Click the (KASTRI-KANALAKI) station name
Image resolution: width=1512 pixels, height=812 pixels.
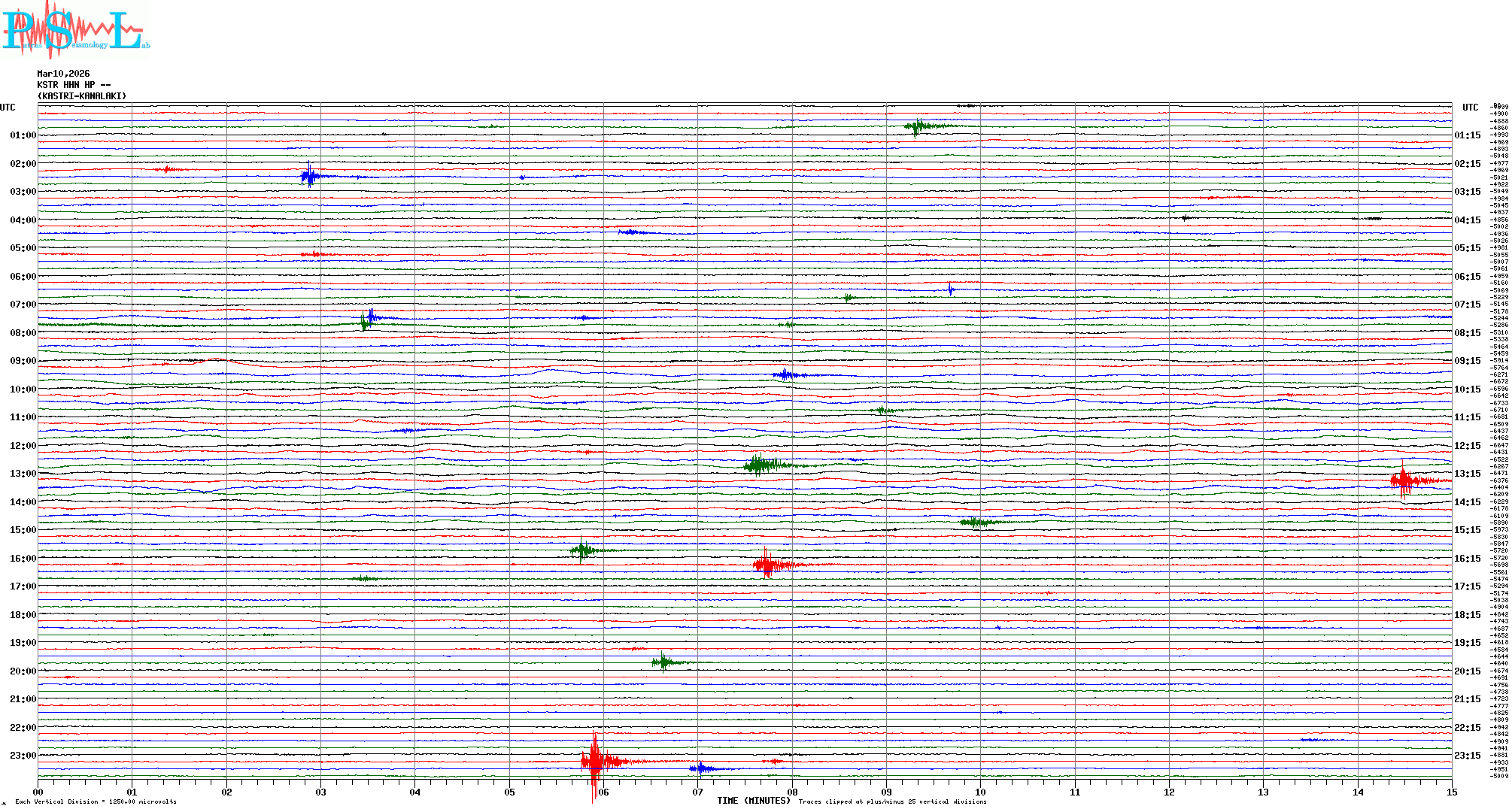[82, 96]
